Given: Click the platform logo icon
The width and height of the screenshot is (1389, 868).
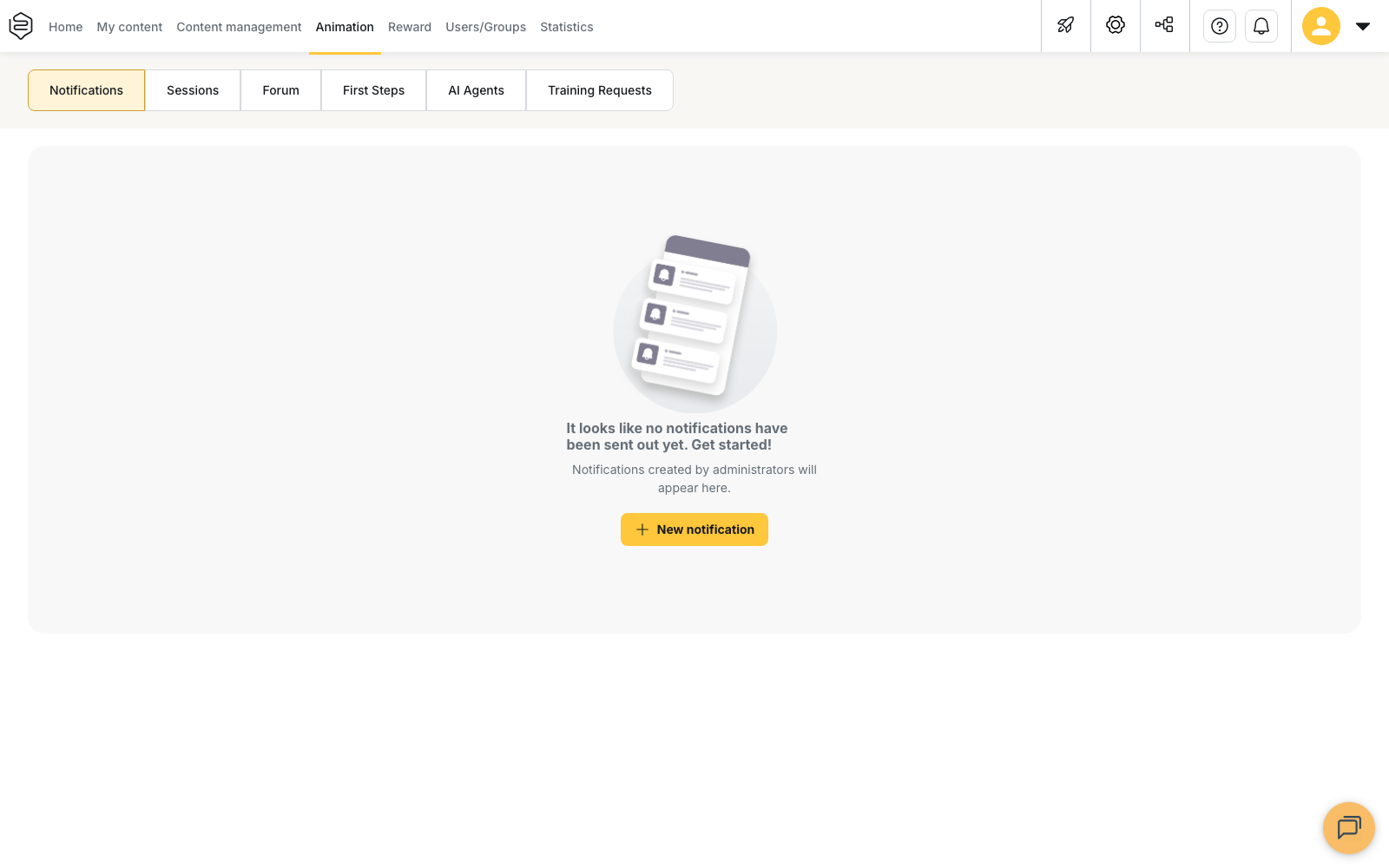Looking at the screenshot, I should pos(21,26).
